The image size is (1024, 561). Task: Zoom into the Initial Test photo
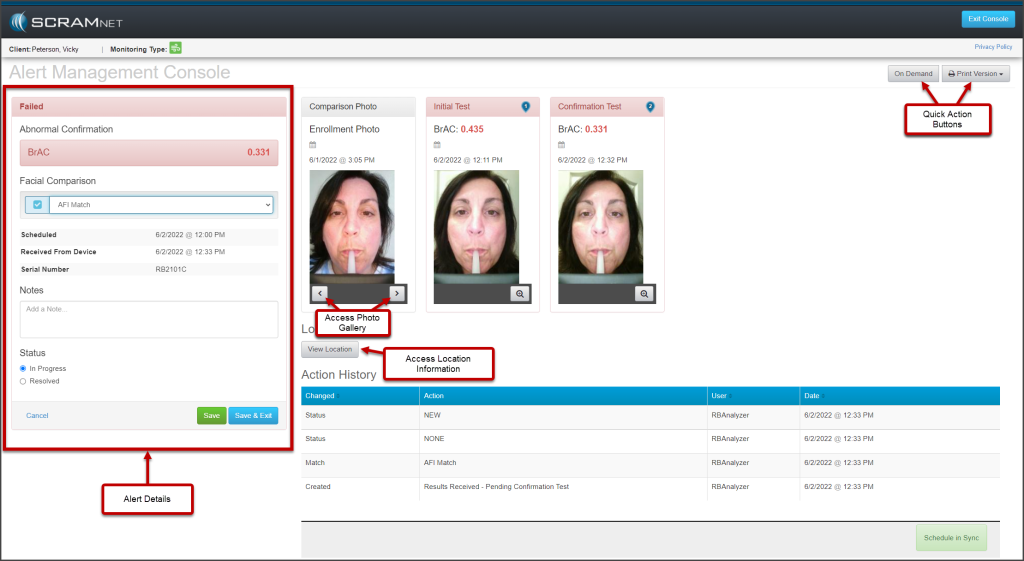520,293
